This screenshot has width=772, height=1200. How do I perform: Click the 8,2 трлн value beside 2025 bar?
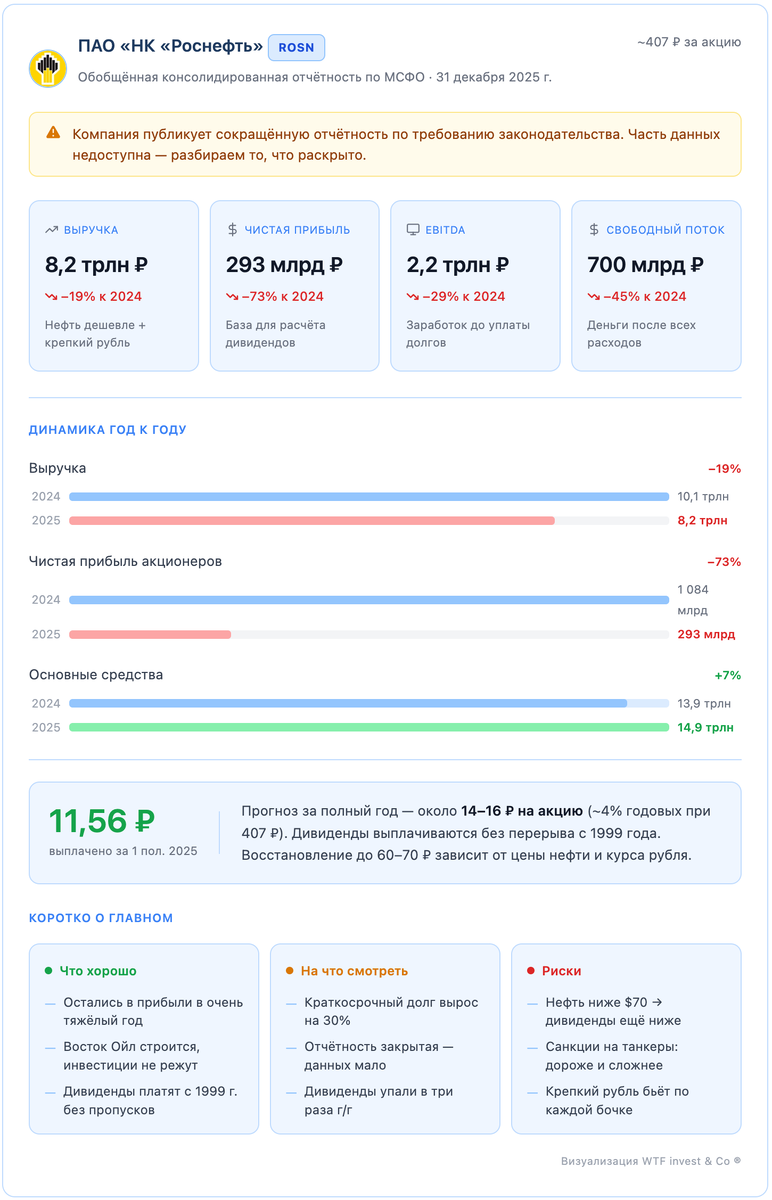coord(702,521)
